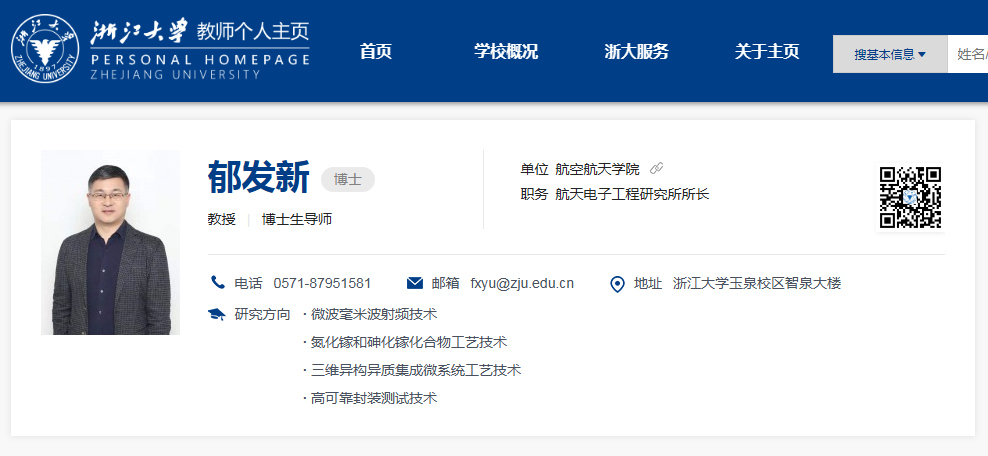This screenshot has height=456, width=988.
Task: Click the envelope icon next to 邮箱
Action: tap(415, 283)
